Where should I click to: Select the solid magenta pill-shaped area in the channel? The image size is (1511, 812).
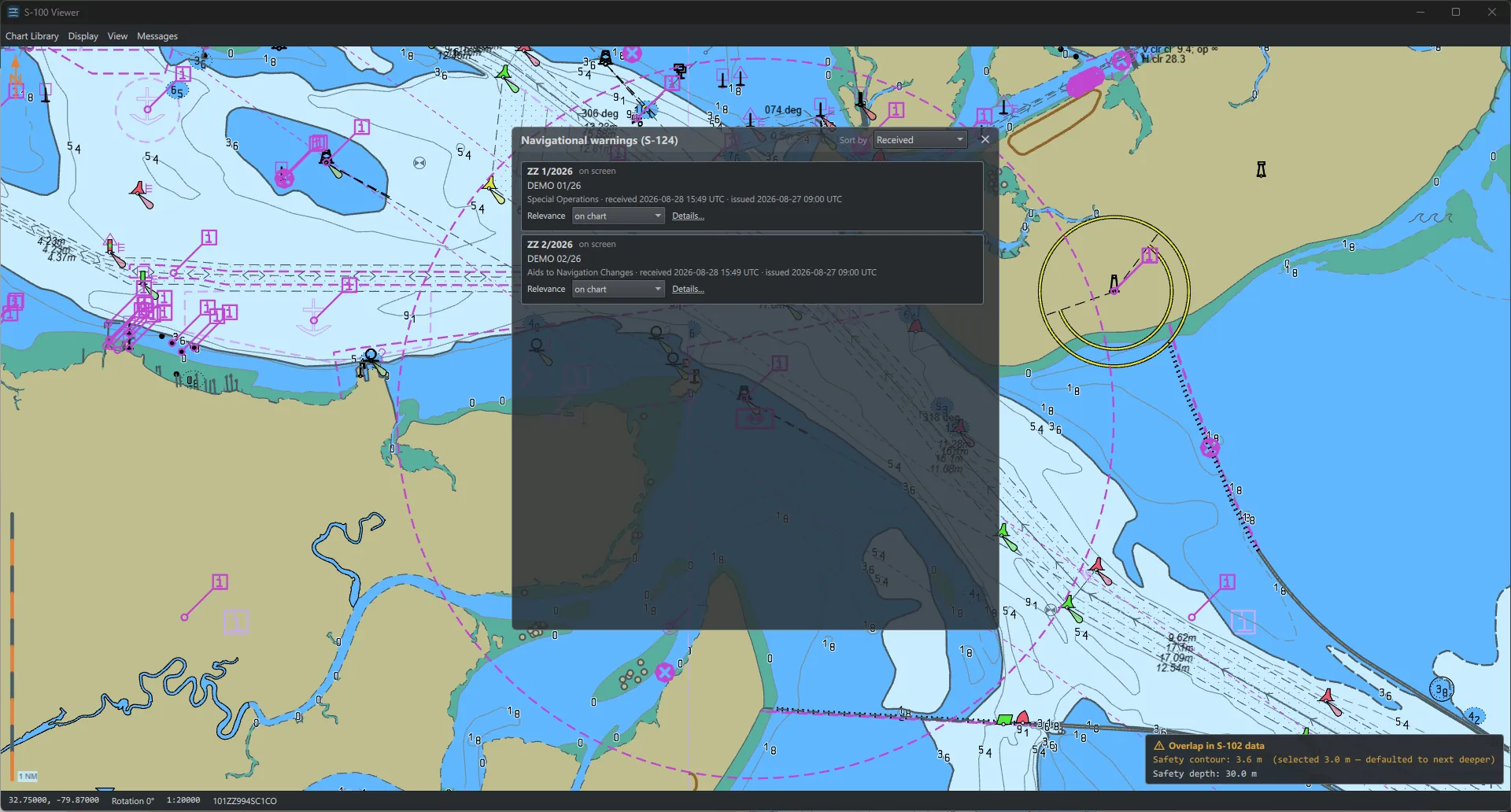pyautogui.click(x=1086, y=82)
